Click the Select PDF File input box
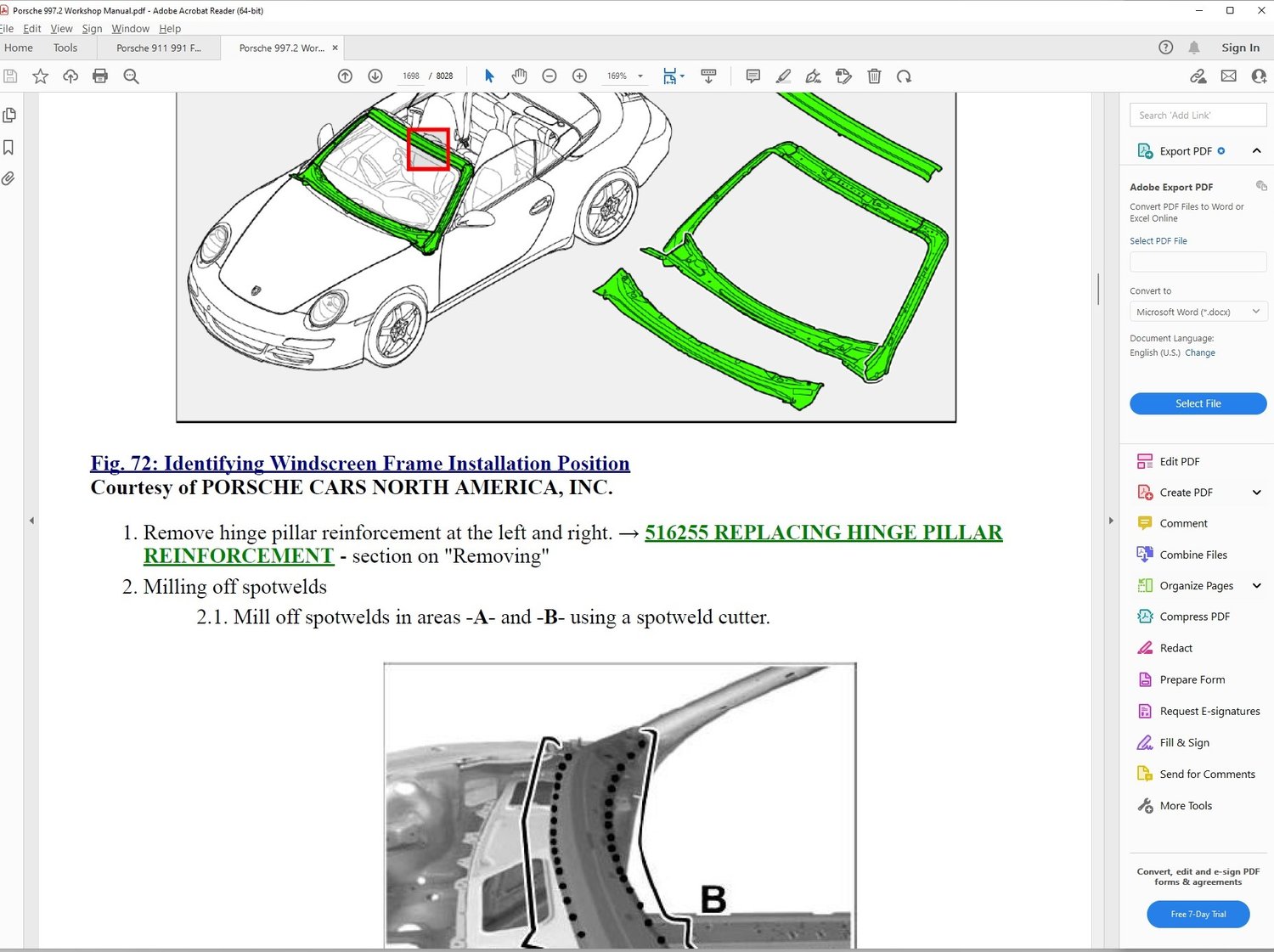This screenshot has height=952, width=1274. pos(1198,262)
